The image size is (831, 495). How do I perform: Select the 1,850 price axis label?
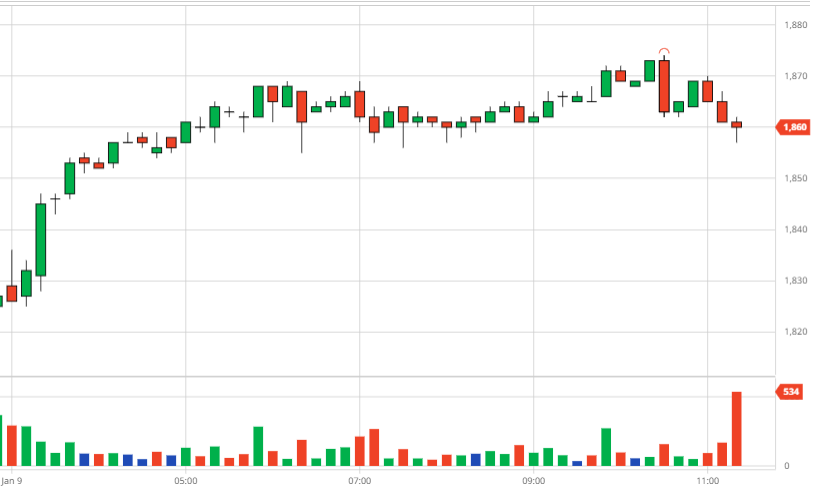click(x=796, y=179)
